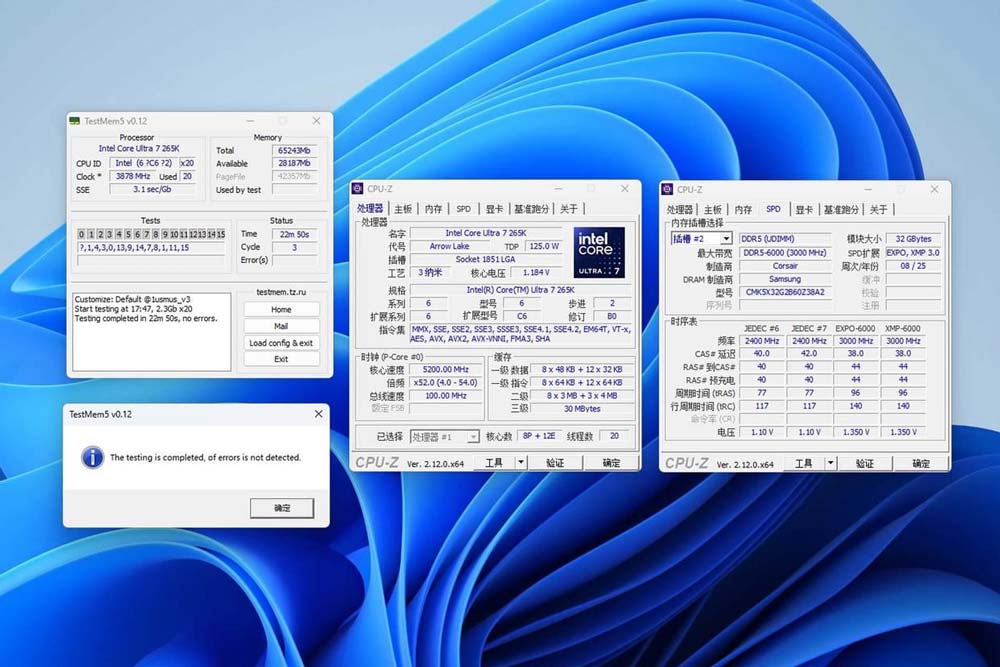Click the Exit button in TestMem5

coord(281,359)
